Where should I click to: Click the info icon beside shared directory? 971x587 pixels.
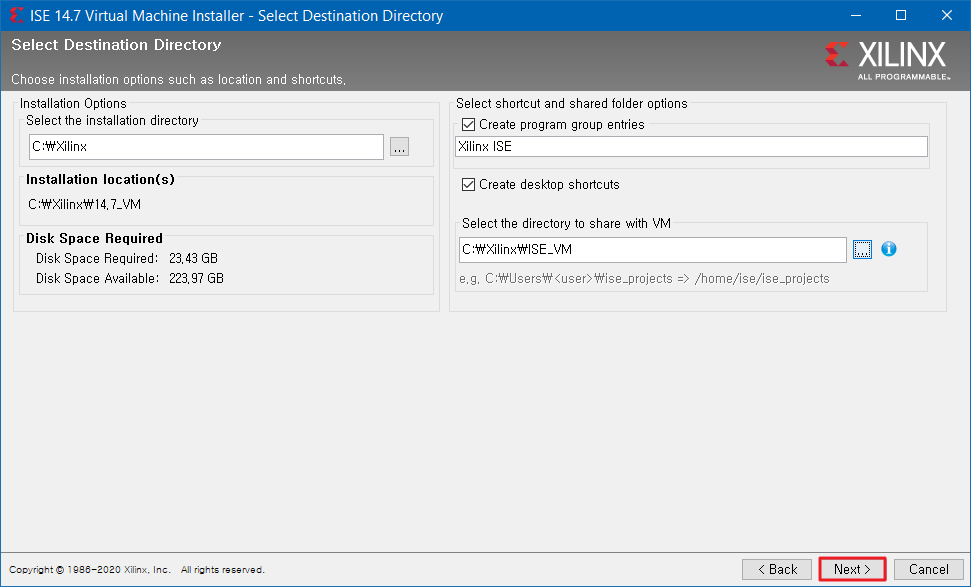[x=889, y=249]
